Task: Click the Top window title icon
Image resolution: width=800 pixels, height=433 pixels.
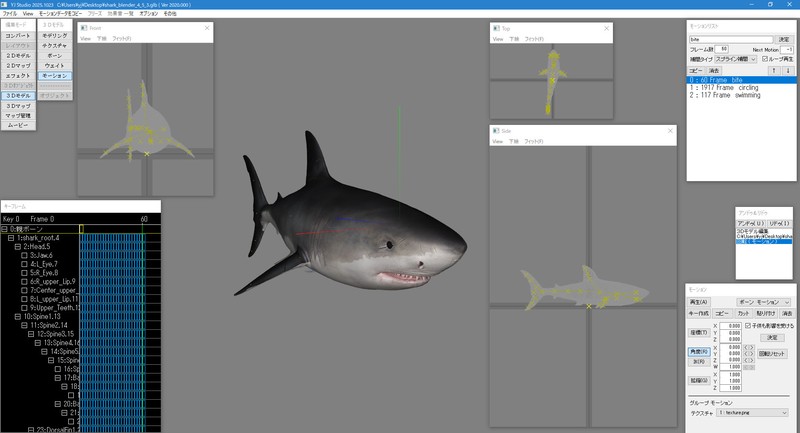Action: tap(496, 29)
